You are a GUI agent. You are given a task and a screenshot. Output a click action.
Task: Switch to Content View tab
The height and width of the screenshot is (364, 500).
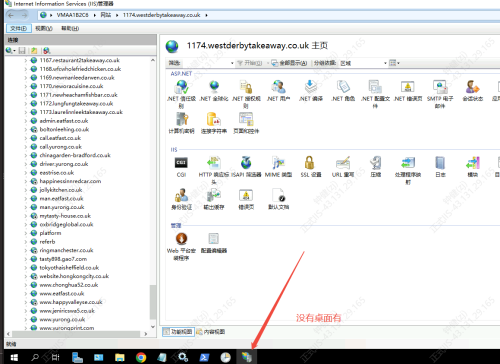point(211,332)
